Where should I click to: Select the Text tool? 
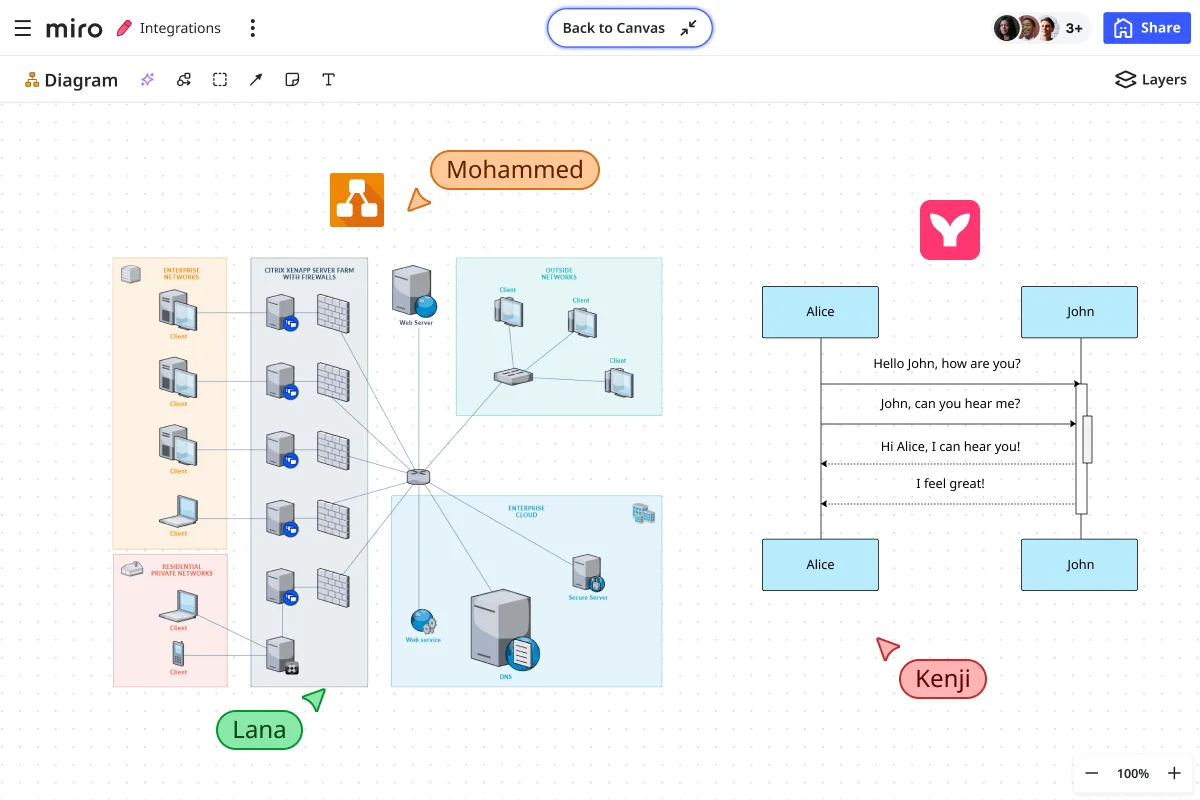[328, 80]
